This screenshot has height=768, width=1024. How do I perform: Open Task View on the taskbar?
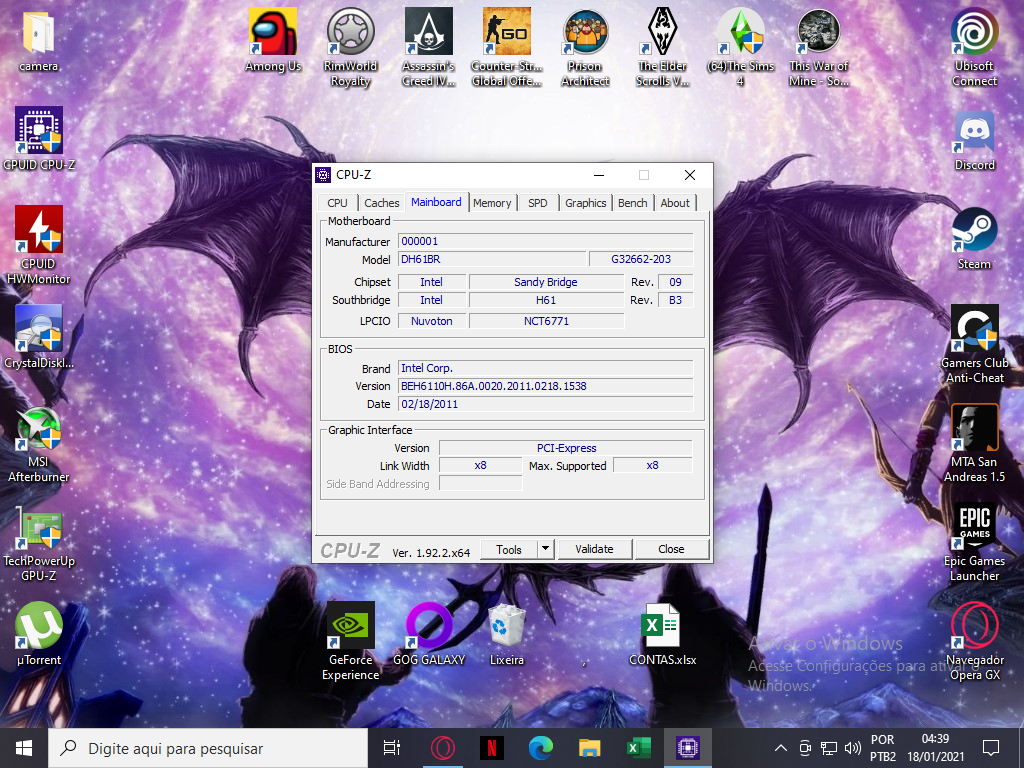392,748
